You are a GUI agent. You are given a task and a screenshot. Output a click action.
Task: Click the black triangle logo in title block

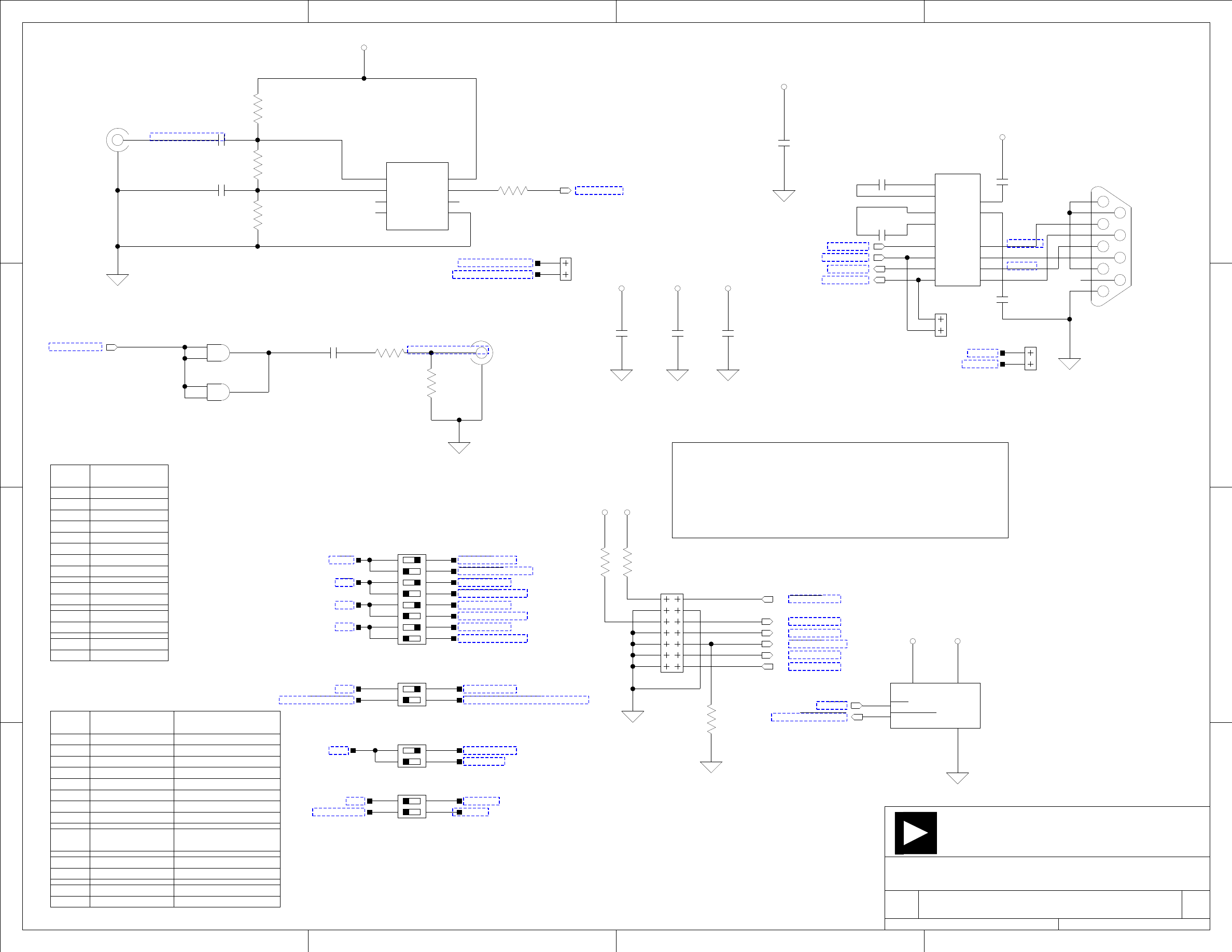click(916, 832)
